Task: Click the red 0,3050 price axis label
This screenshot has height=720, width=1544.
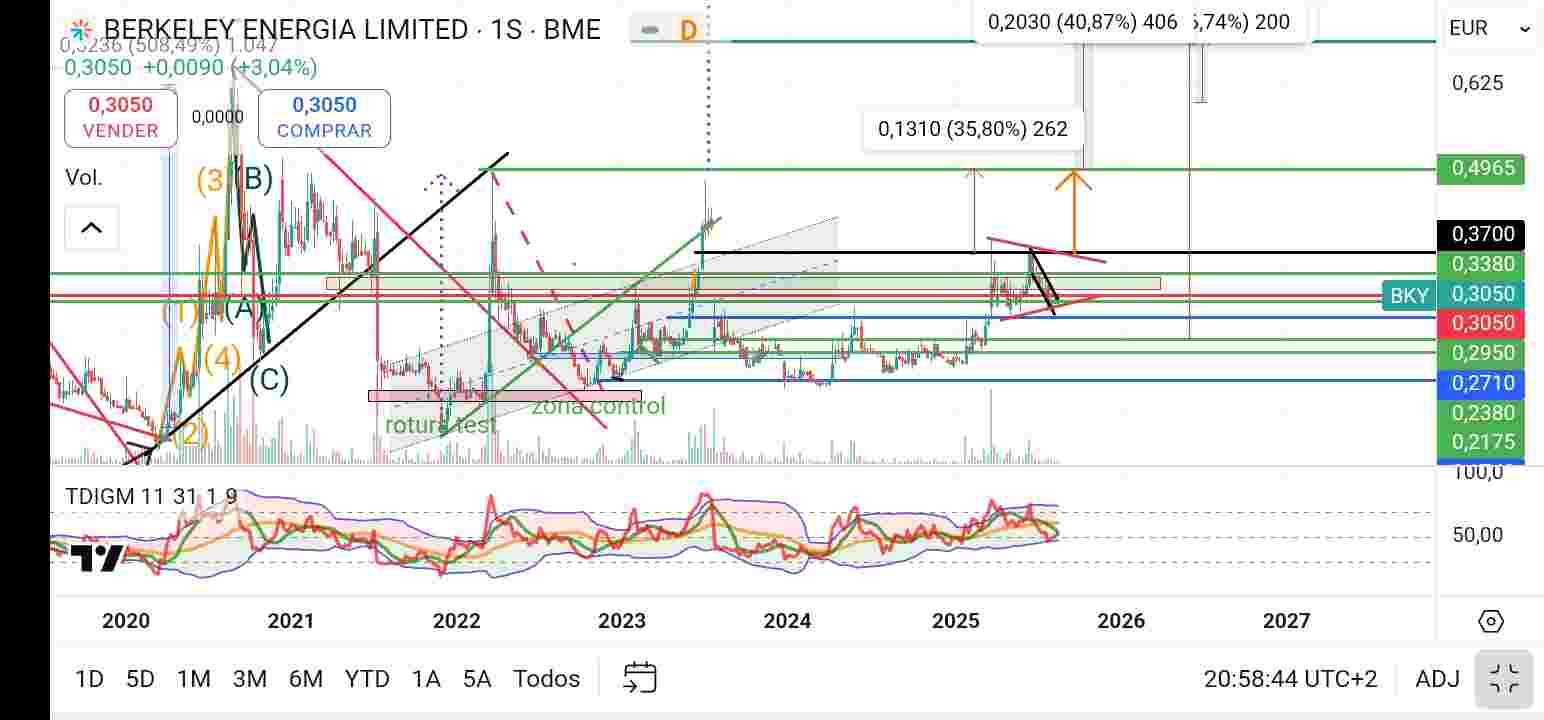Action: (1481, 324)
